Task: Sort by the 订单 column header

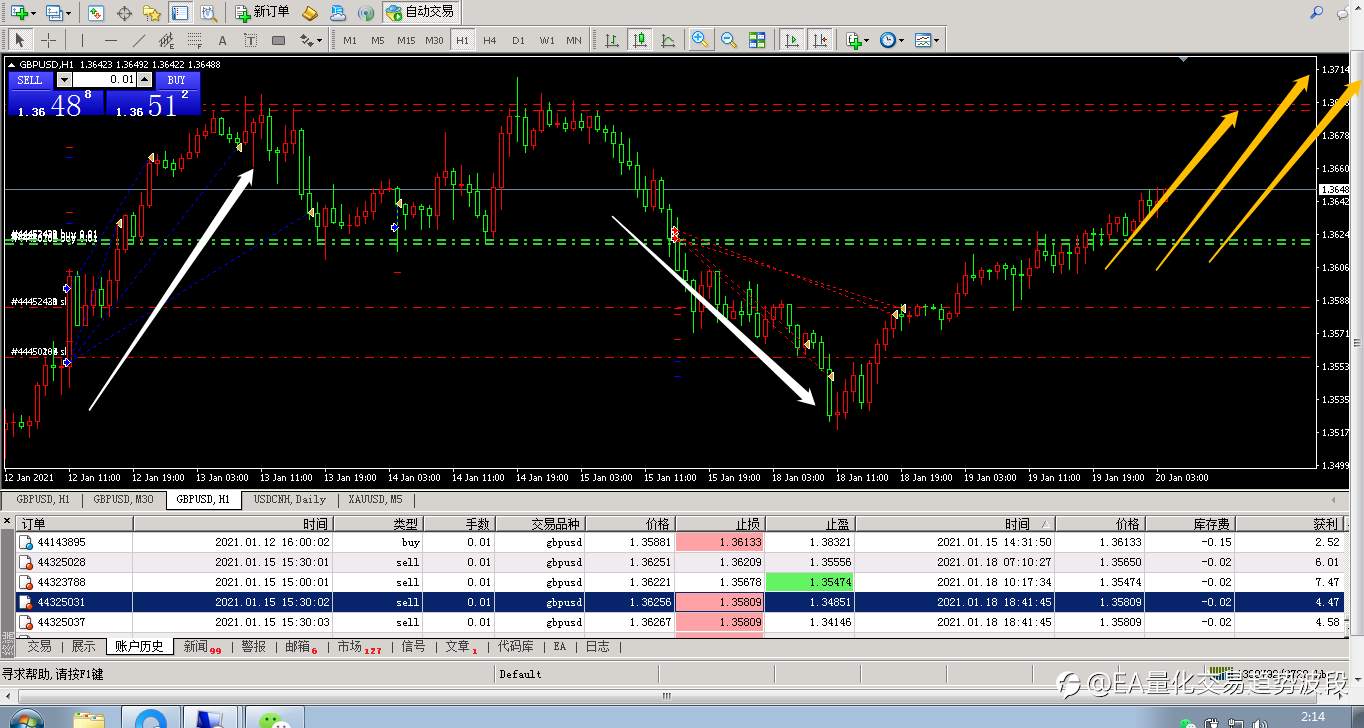Action: [74, 524]
